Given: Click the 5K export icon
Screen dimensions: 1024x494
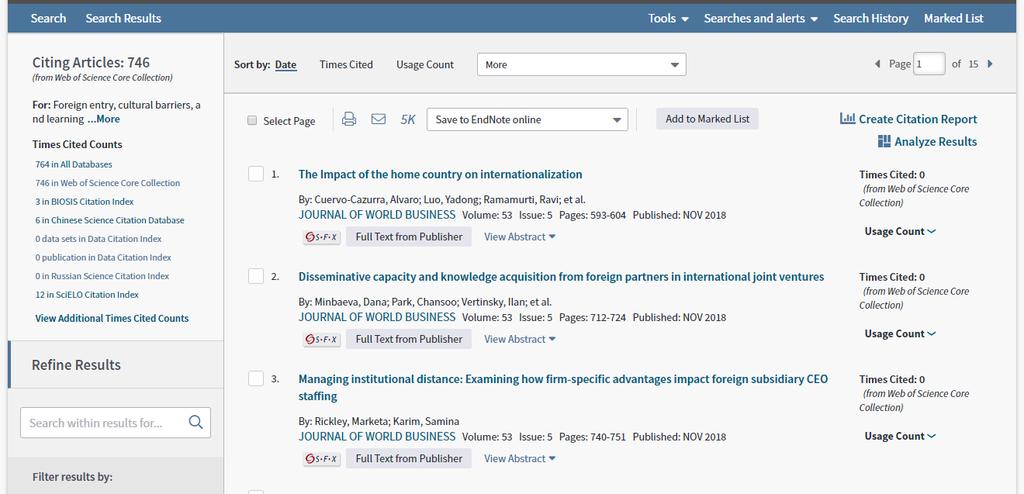Looking at the screenshot, I should 408,120.
